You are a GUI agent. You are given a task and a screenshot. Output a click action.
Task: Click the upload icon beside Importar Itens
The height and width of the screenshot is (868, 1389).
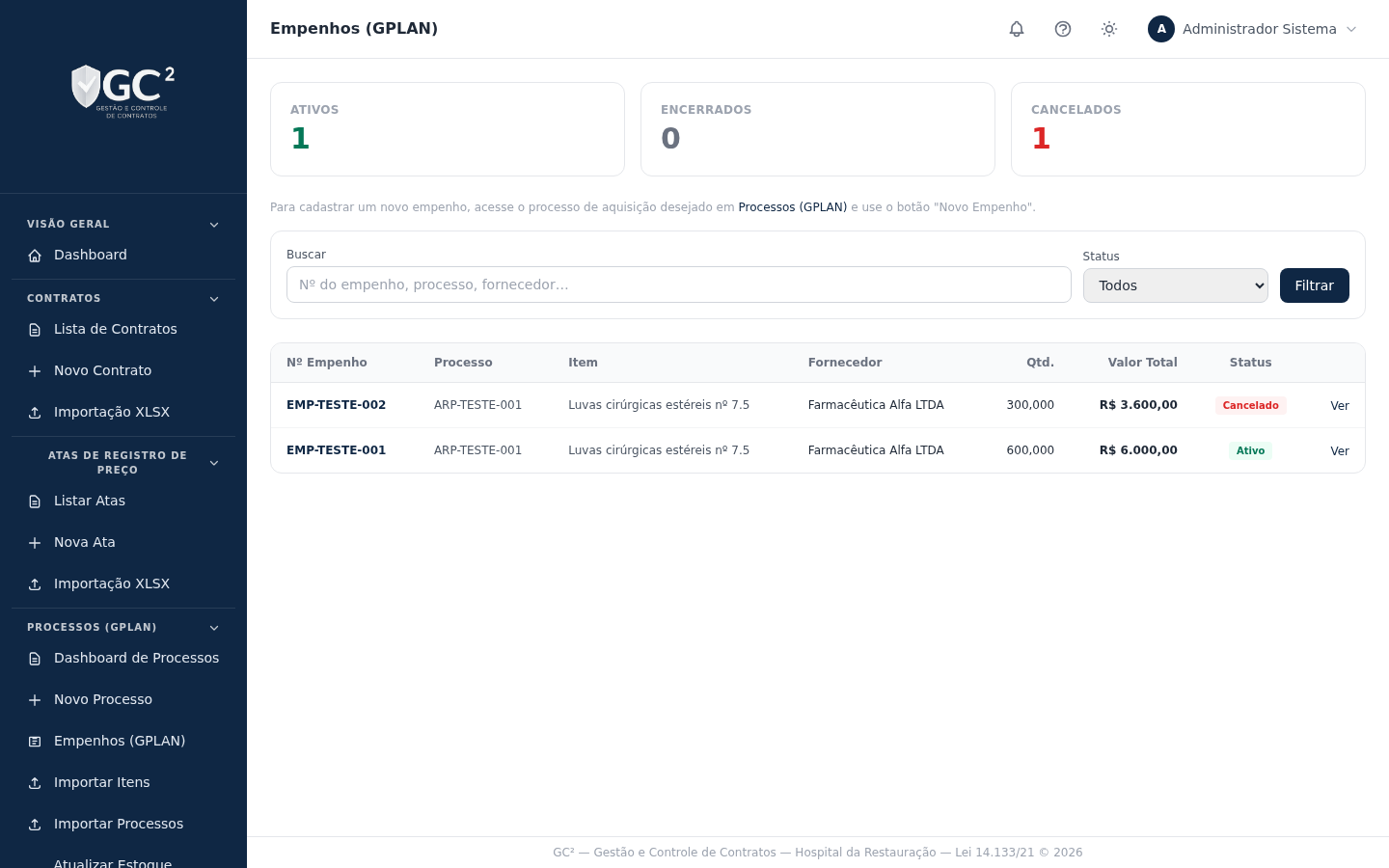tap(35, 783)
